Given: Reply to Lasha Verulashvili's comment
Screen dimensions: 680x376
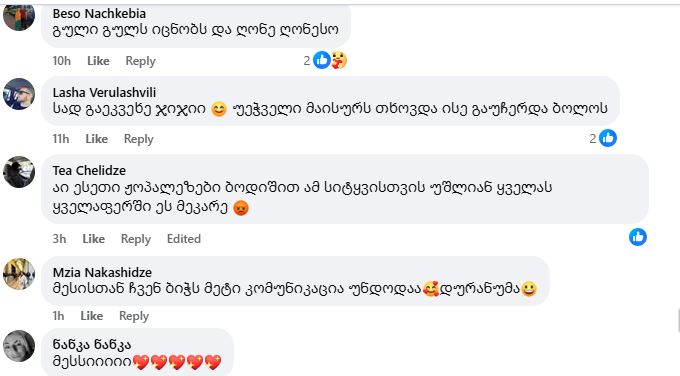Looking at the screenshot, I should click(x=138, y=139).
